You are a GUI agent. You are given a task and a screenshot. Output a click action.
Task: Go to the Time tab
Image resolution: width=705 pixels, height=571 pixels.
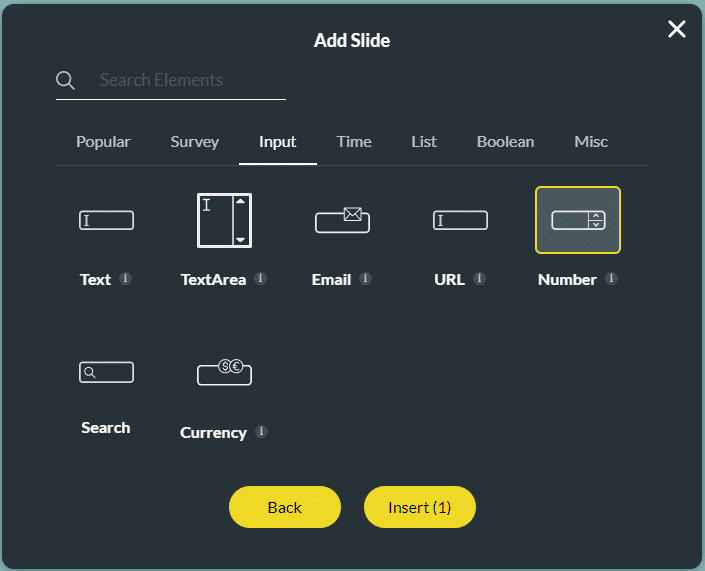(354, 142)
